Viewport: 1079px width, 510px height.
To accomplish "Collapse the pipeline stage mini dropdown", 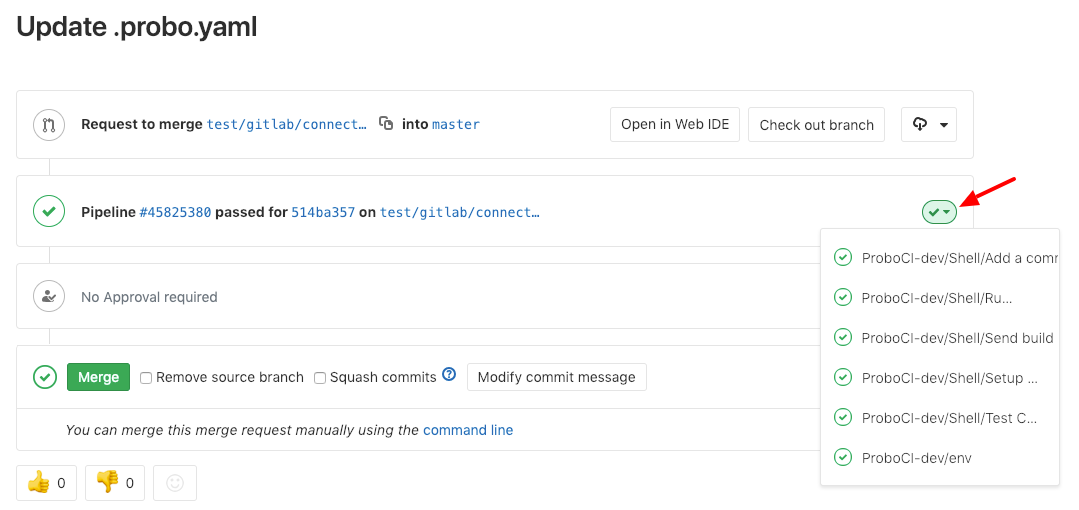I will coord(939,212).
